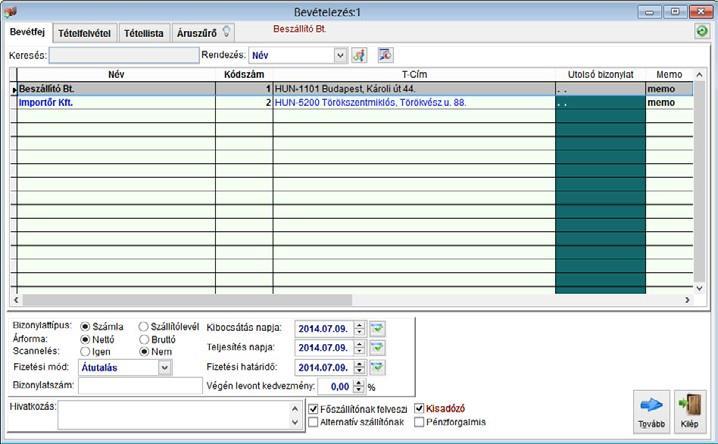Select the Szállítólevél radio button
The width and height of the screenshot is (718, 444).
143,326
